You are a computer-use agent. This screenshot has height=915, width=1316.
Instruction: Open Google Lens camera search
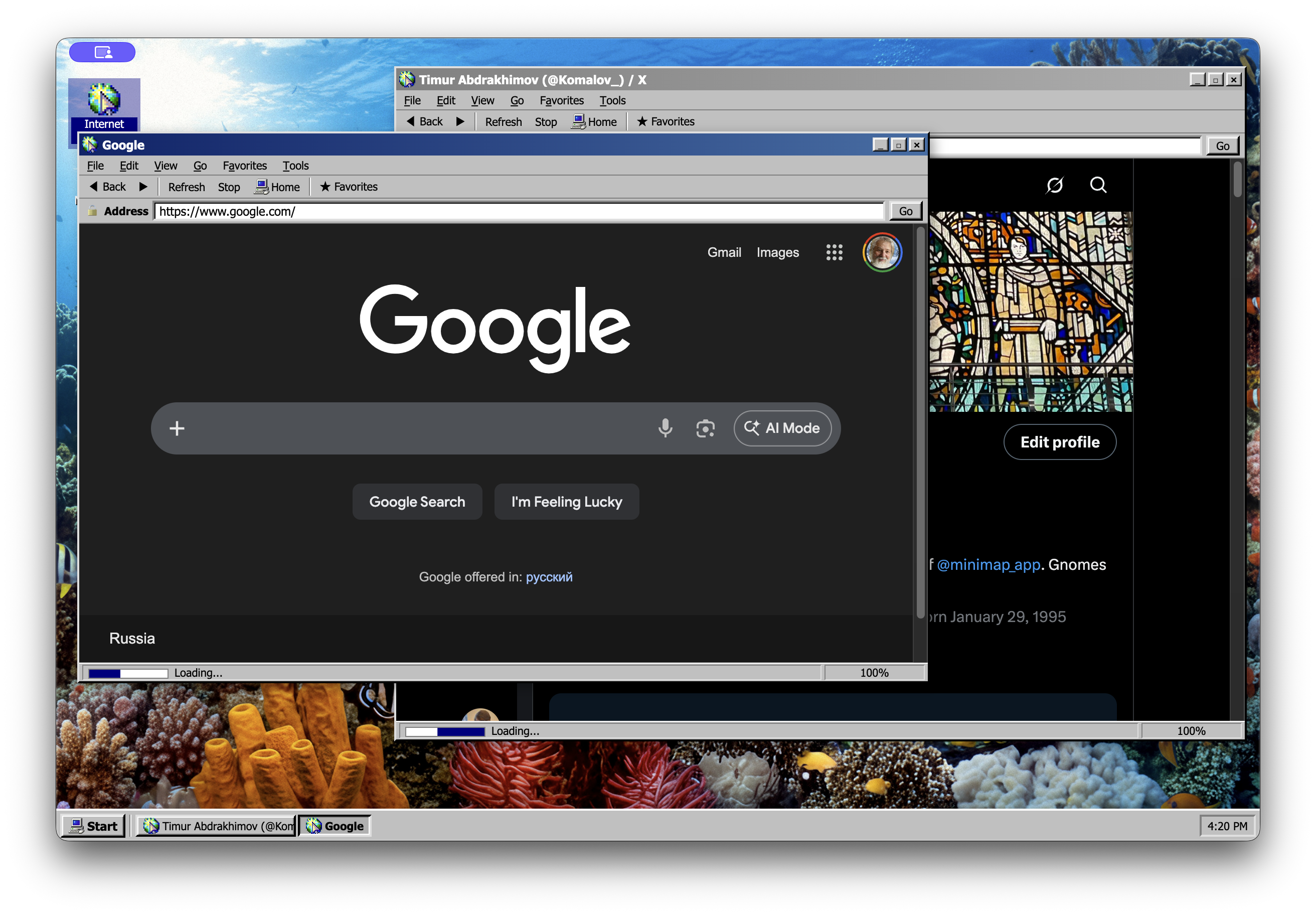pyautogui.click(x=705, y=428)
